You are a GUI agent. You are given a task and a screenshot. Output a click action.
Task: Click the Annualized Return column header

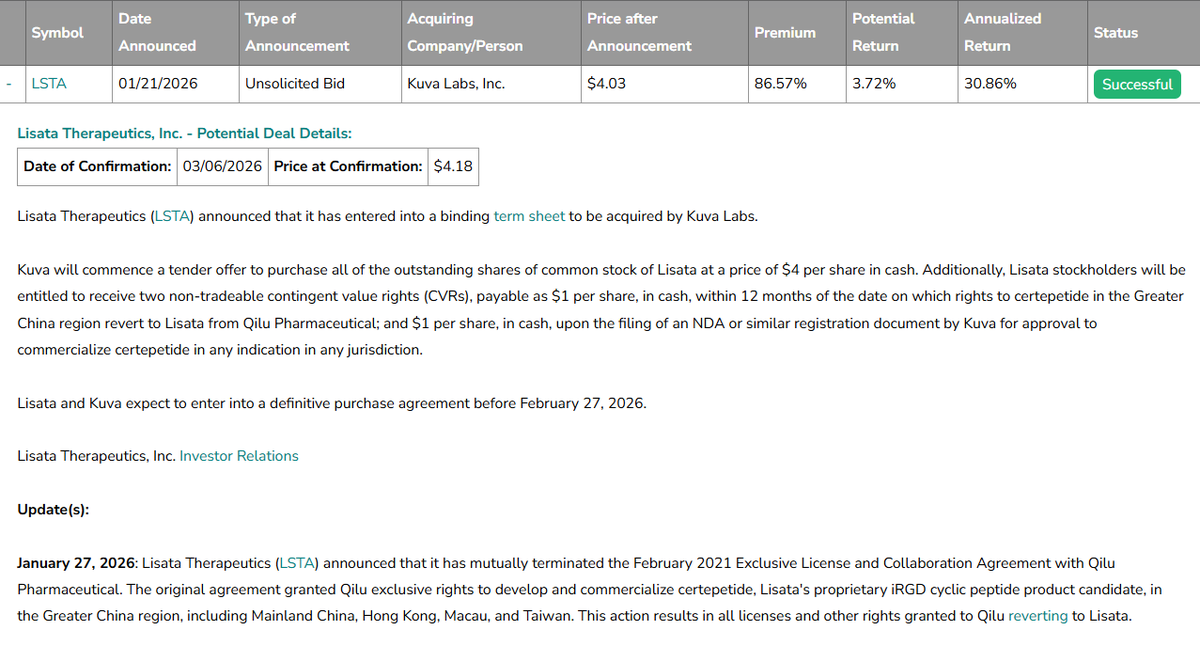click(1021, 33)
